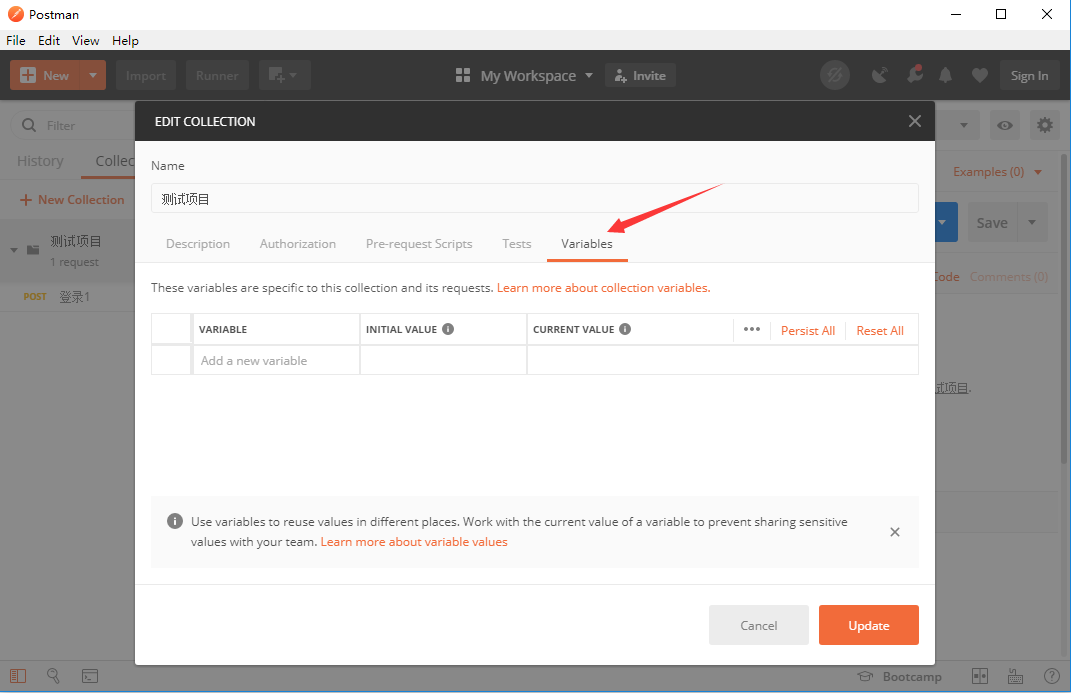Click Add a new variable field
The height and width of the screenshot is (693, 1071).
[x=276, y=360]
